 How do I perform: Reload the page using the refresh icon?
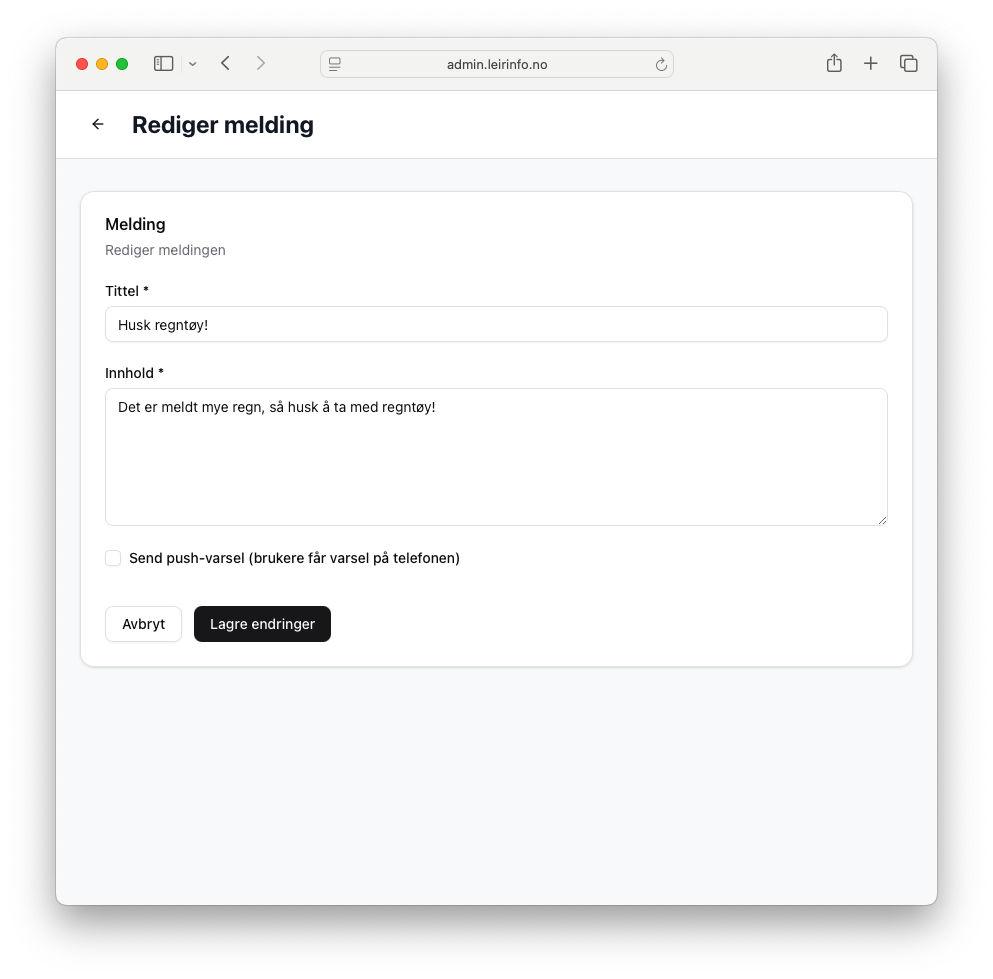[661, 65]
